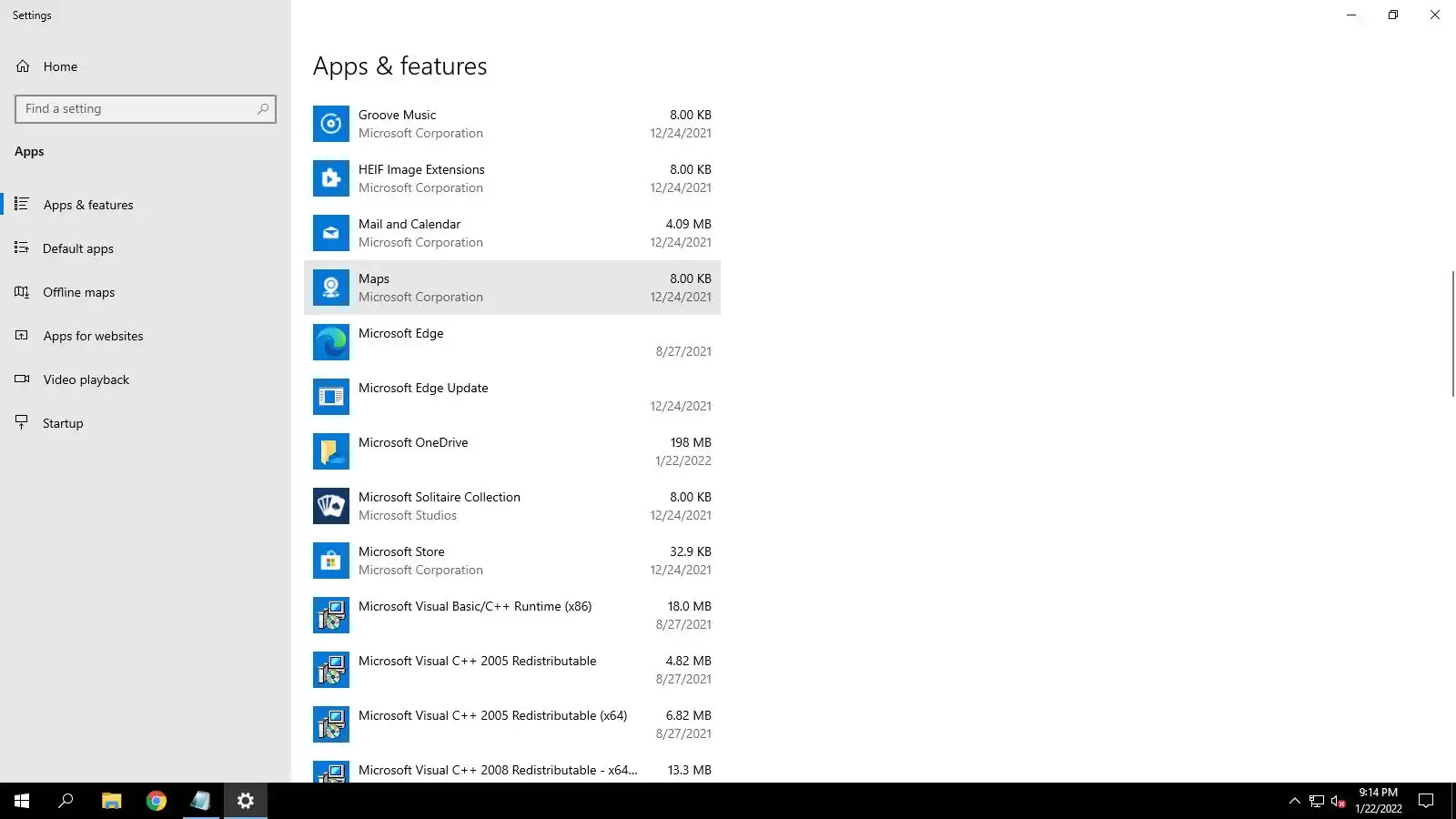Viewport: 1456px width, 819px height.
Task: Click the 32.9 KB size of Microsoft Store
Action: pos(691,551)
